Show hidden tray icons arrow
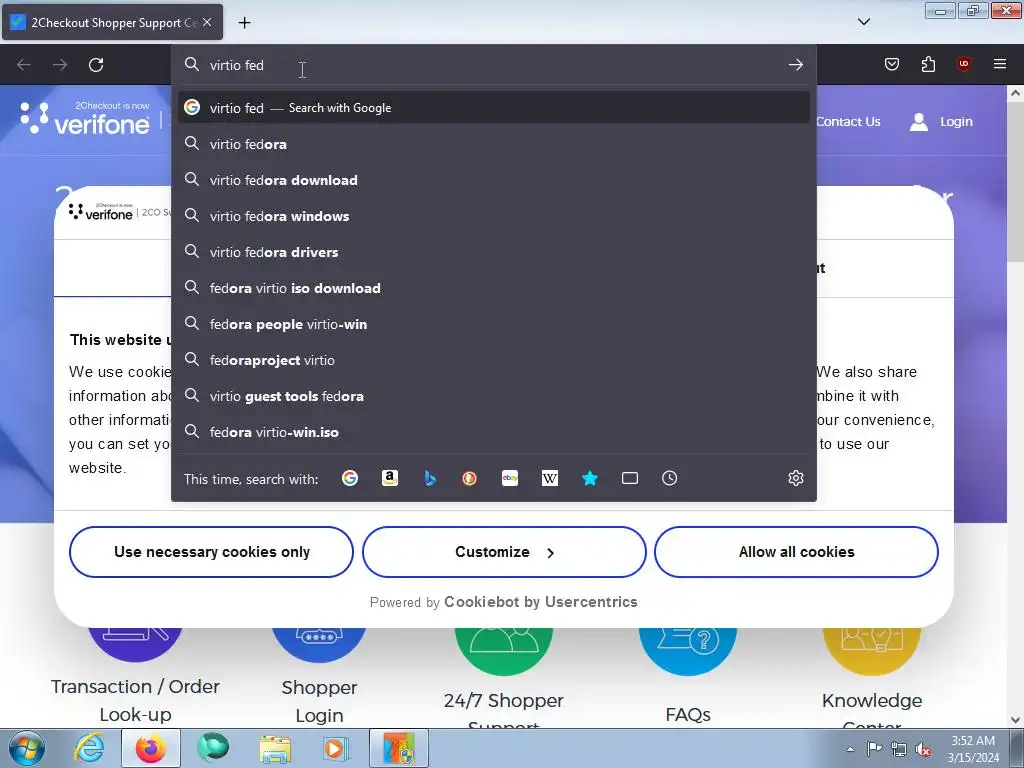The height and width of the screenshot is (768, 1024). click(x=850, y=749)
